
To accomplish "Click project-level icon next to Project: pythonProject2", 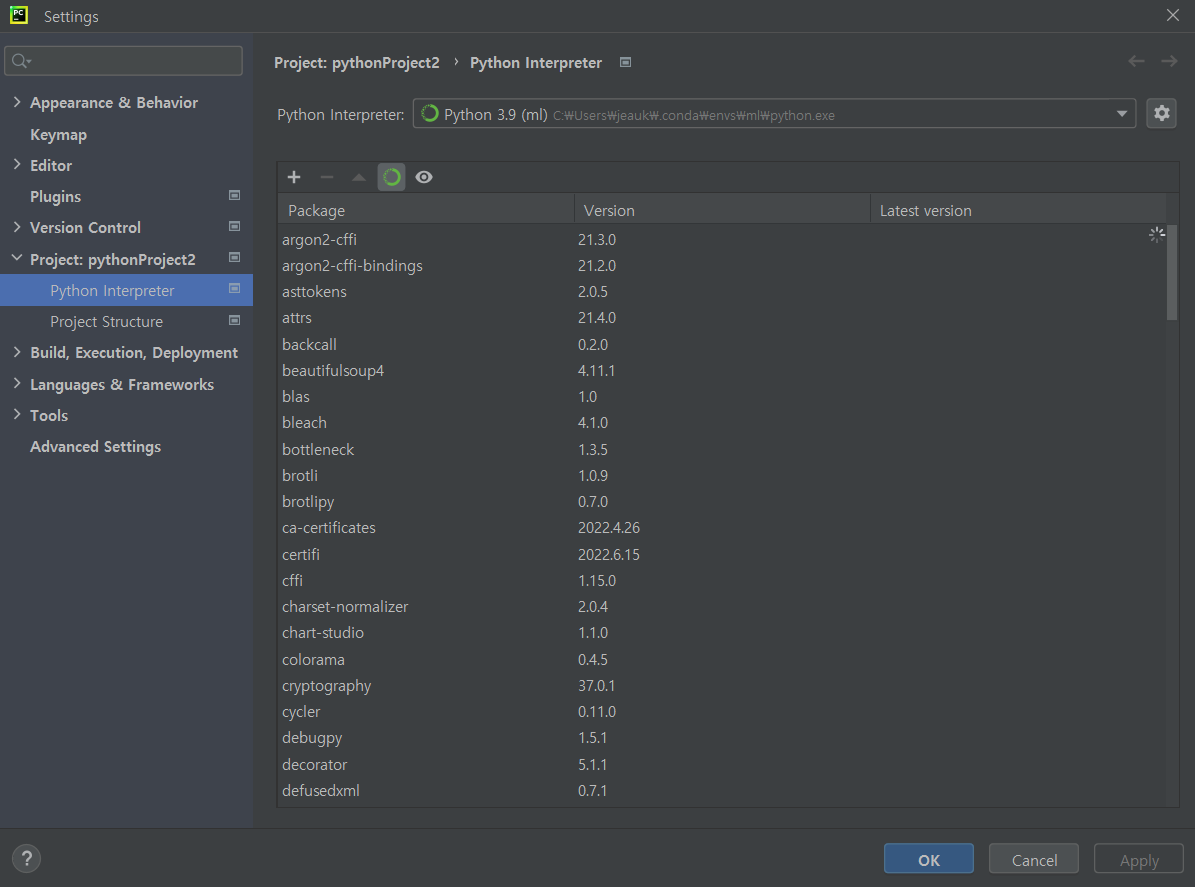I will click(x=235, y=258).
